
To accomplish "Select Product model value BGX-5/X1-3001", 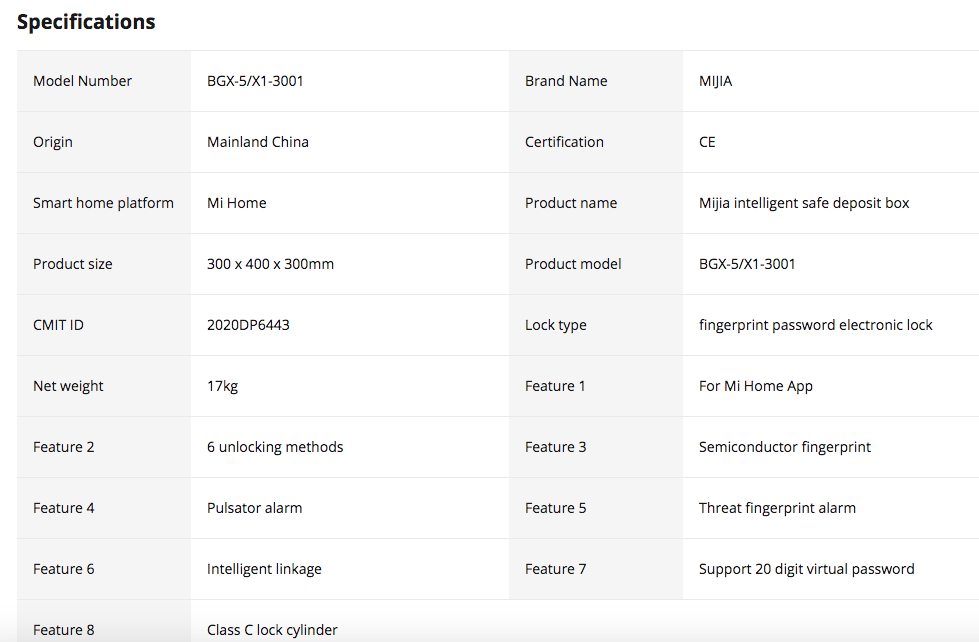I will pyautogui.click(x=747, y=264).
